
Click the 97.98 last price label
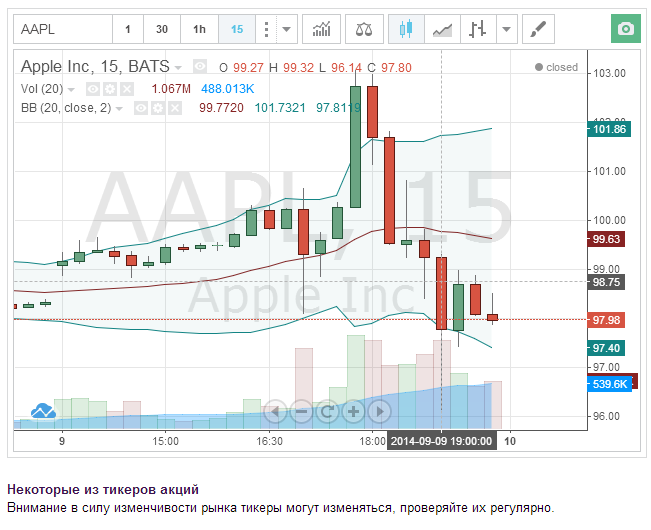606,320
